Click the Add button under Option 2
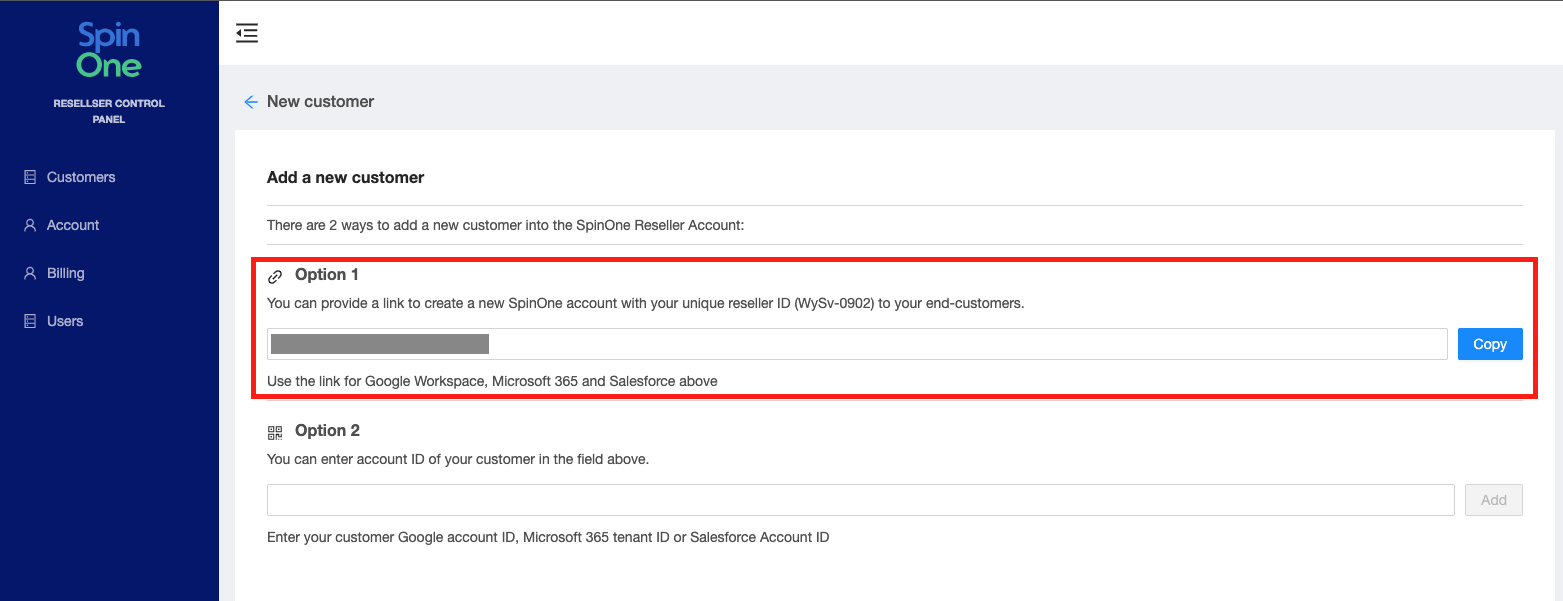This screenshot has width=1563, height=601. (x=1493, y=500)
